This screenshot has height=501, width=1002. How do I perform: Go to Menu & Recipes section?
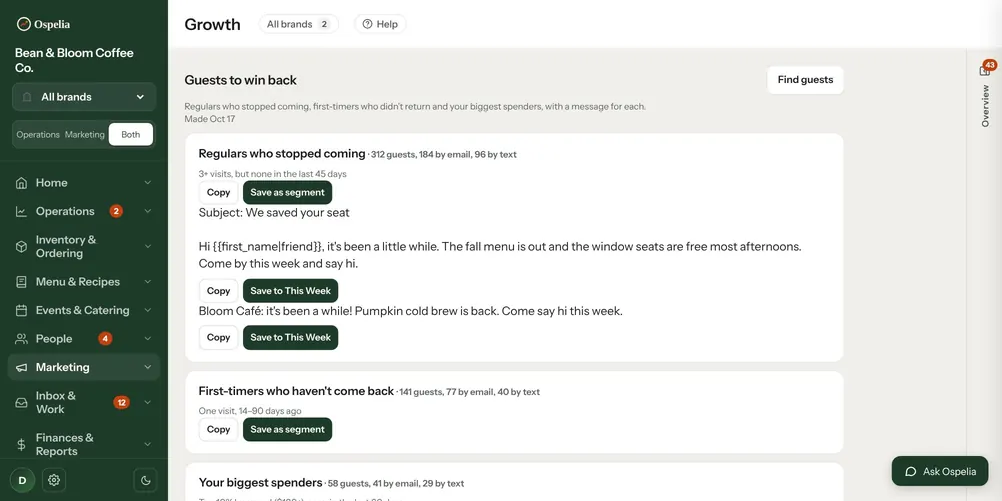84,282
